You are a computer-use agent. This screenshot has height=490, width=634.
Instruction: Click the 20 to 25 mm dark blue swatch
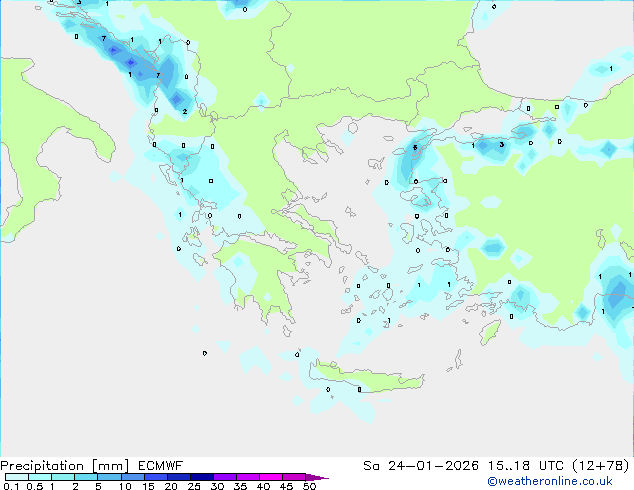(178, 477)
